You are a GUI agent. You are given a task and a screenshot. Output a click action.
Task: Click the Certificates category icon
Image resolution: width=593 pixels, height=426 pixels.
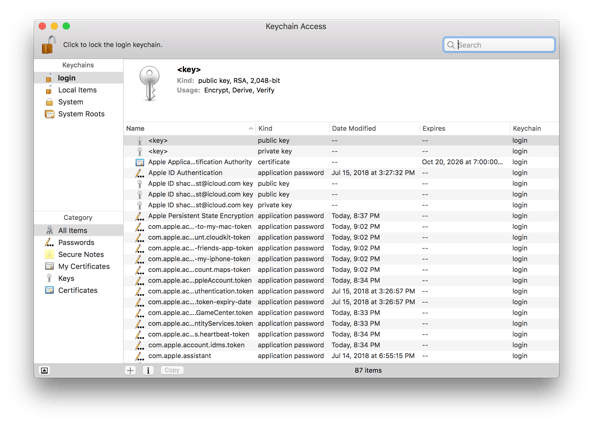50,290
